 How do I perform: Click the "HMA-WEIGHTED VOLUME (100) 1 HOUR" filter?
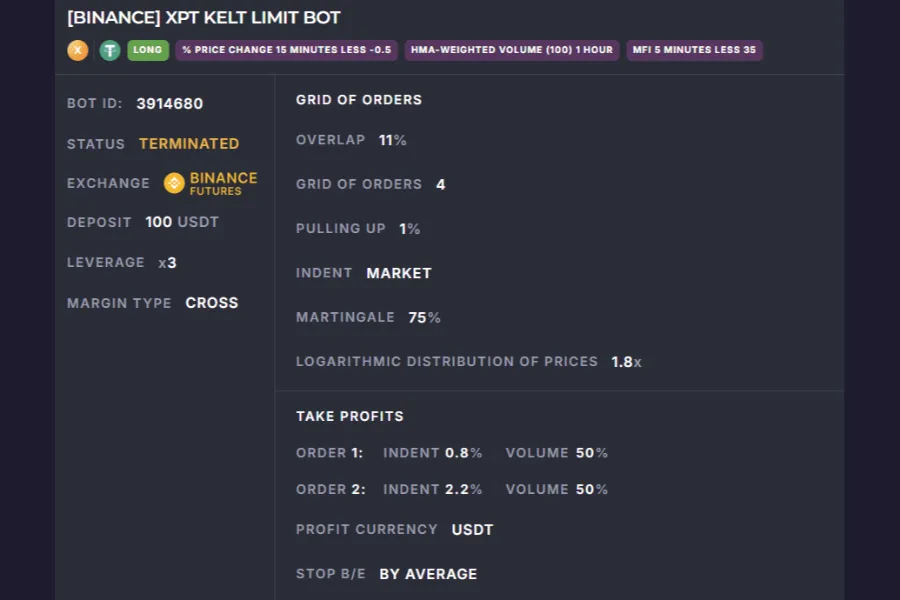[511, 49]
